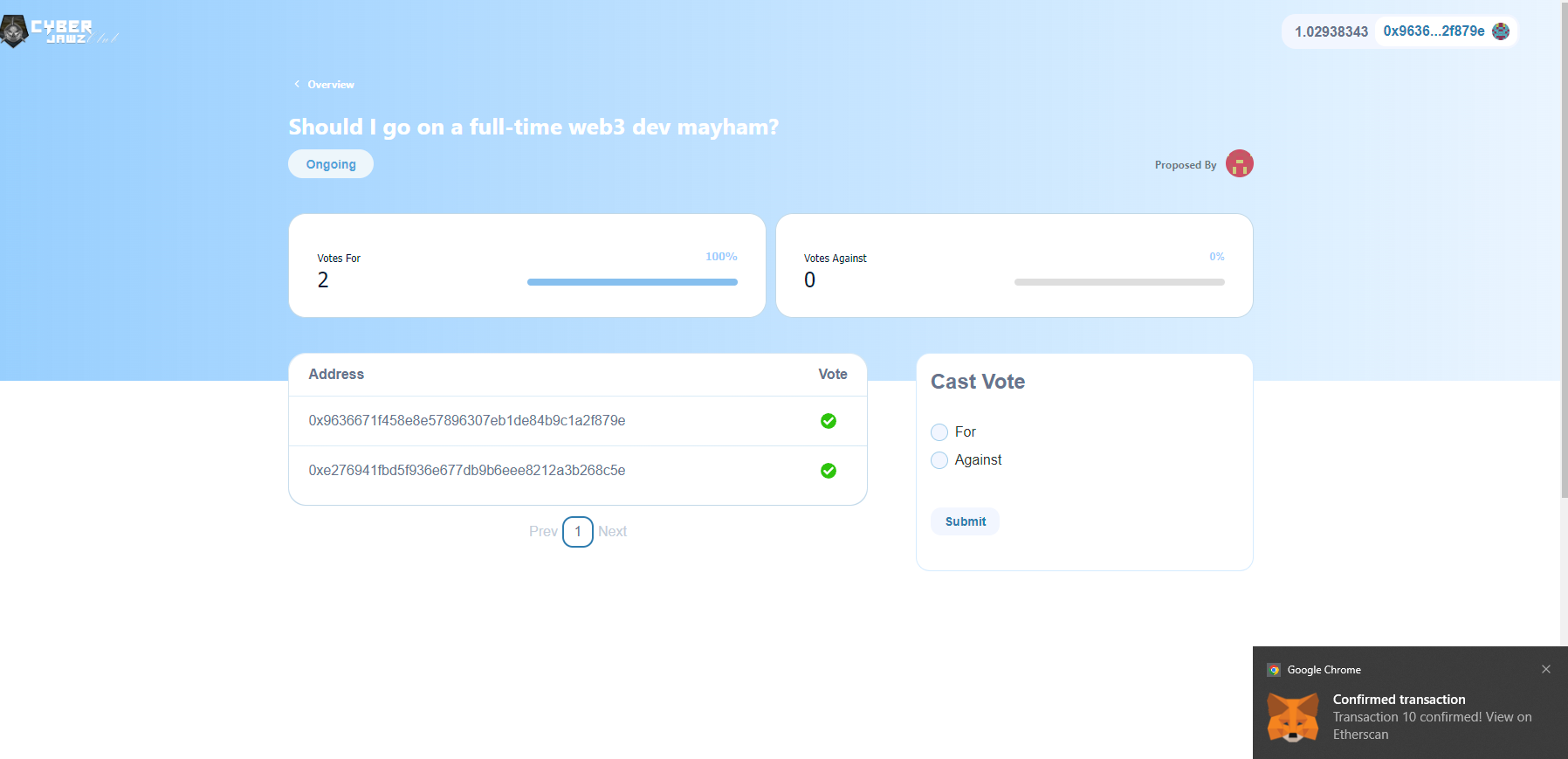Select the For voting option
This screenshot has width=1568, height=759.
point(939,431)
